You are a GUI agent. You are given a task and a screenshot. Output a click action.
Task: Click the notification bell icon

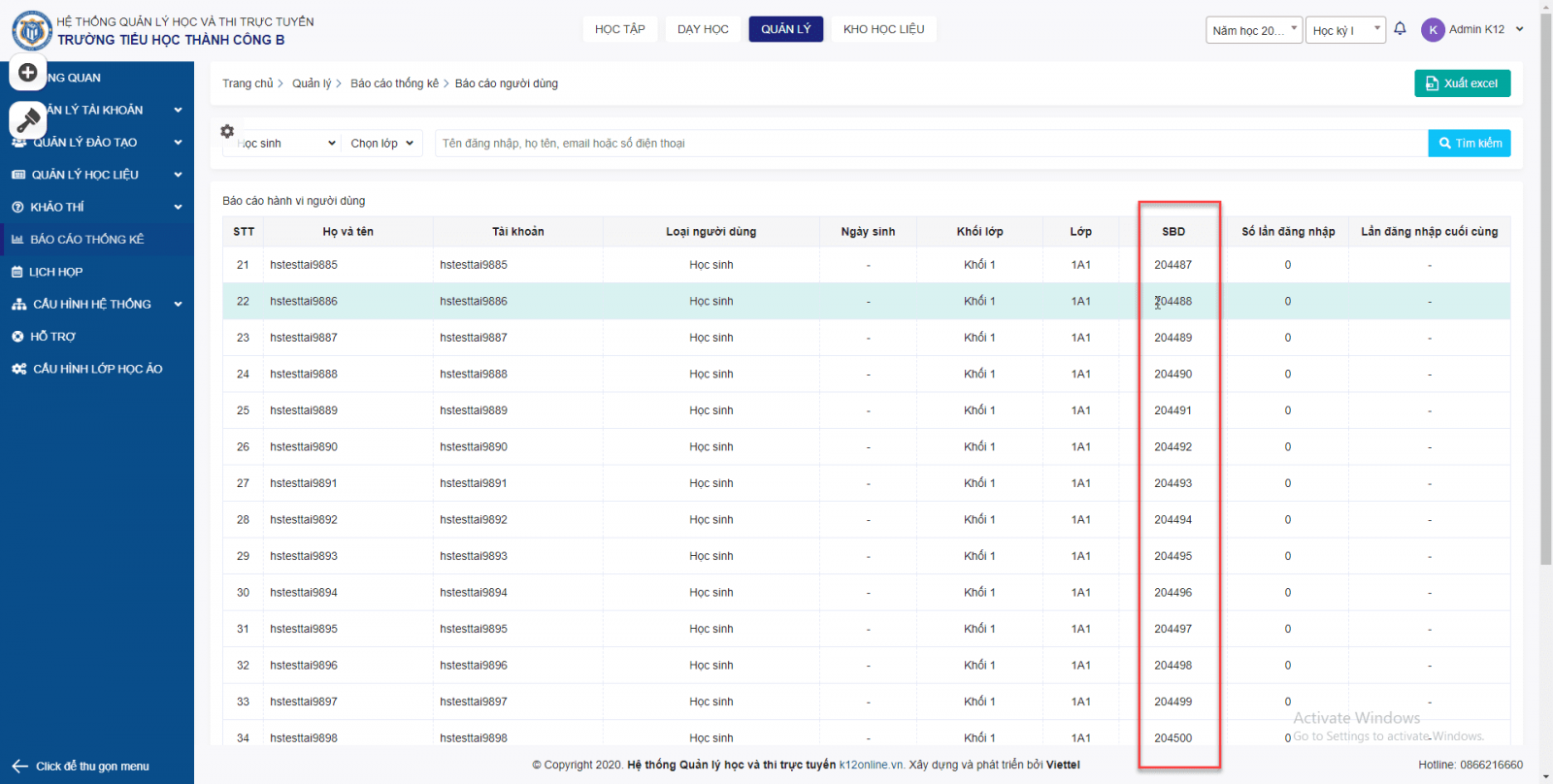[1400, 29]
